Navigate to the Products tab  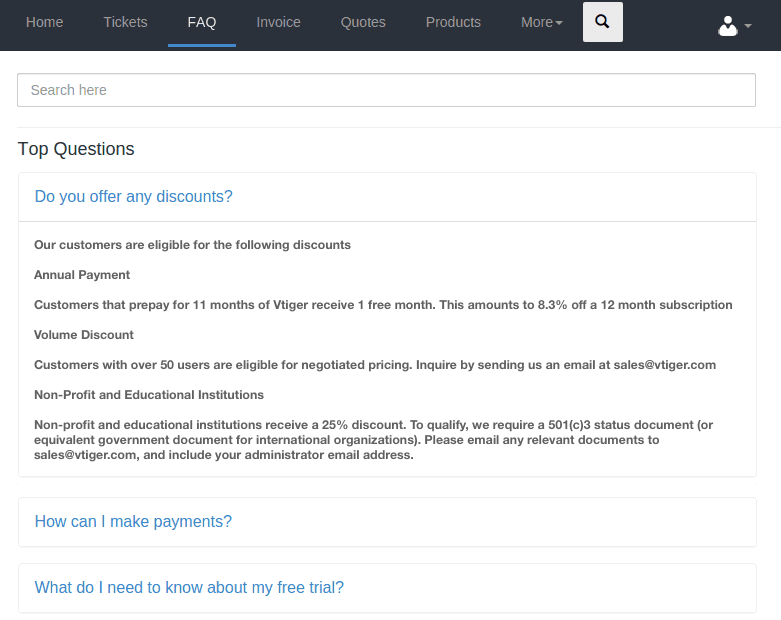[453, 22]
